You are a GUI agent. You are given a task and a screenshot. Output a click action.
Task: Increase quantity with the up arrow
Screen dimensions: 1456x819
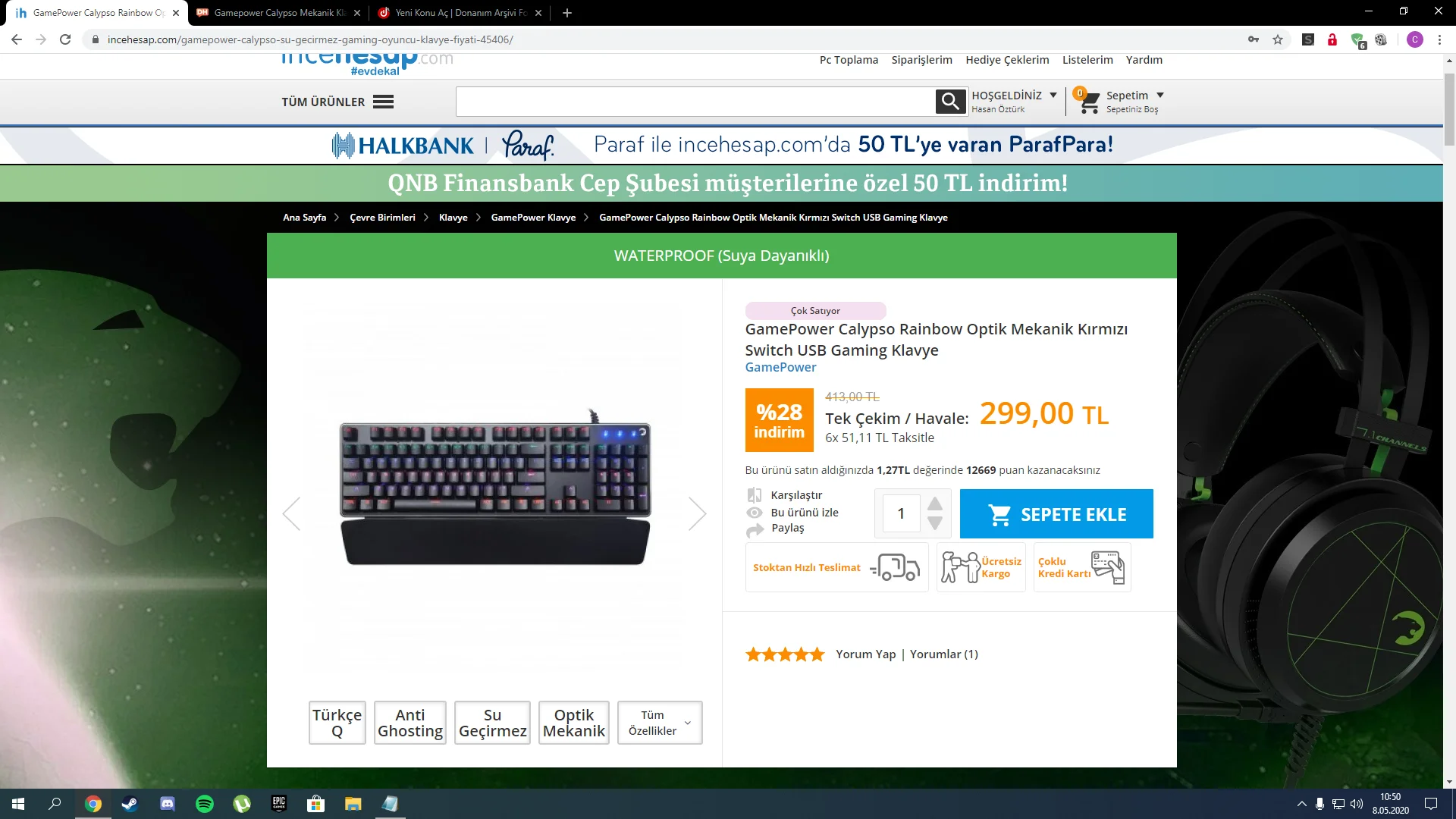point(935,504)
